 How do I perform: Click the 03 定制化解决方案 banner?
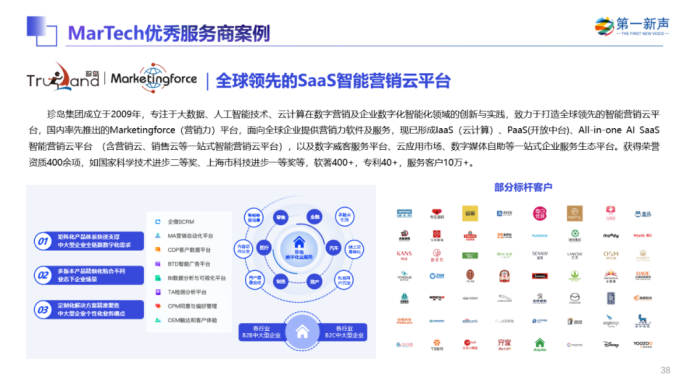(89, 310)
